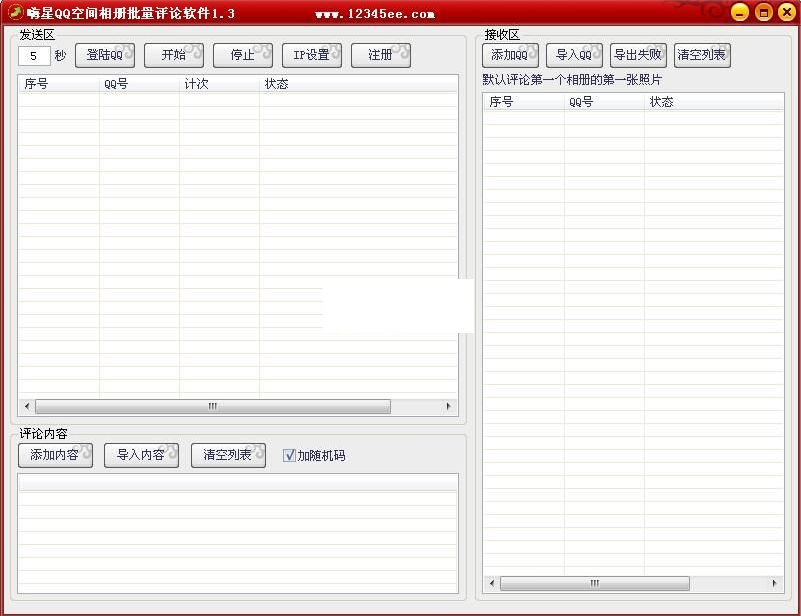Click 导入QQ import button
Viewport: 801px width, 616px height.
[574, 55]
